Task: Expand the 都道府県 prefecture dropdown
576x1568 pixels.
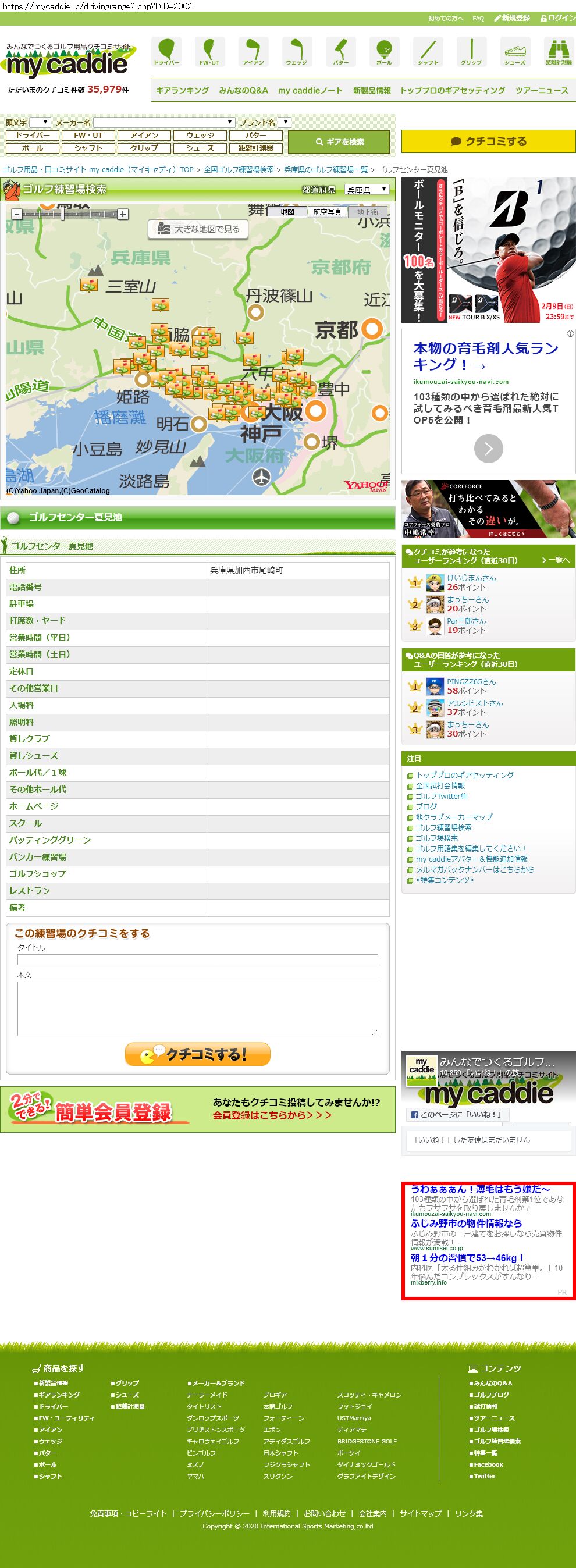Action: click(367, 190)
